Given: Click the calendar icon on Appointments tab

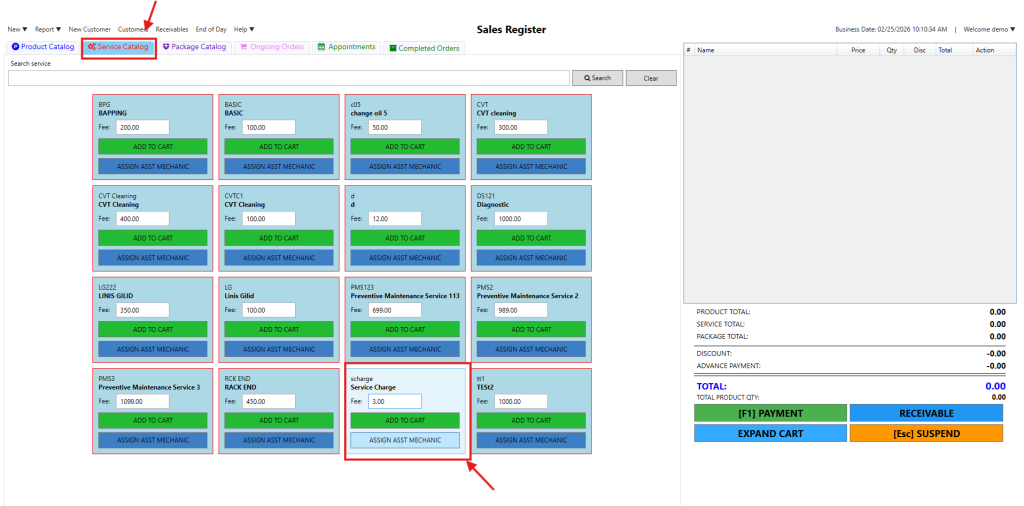Looking at the screenshot, I should tap(321, 47).
